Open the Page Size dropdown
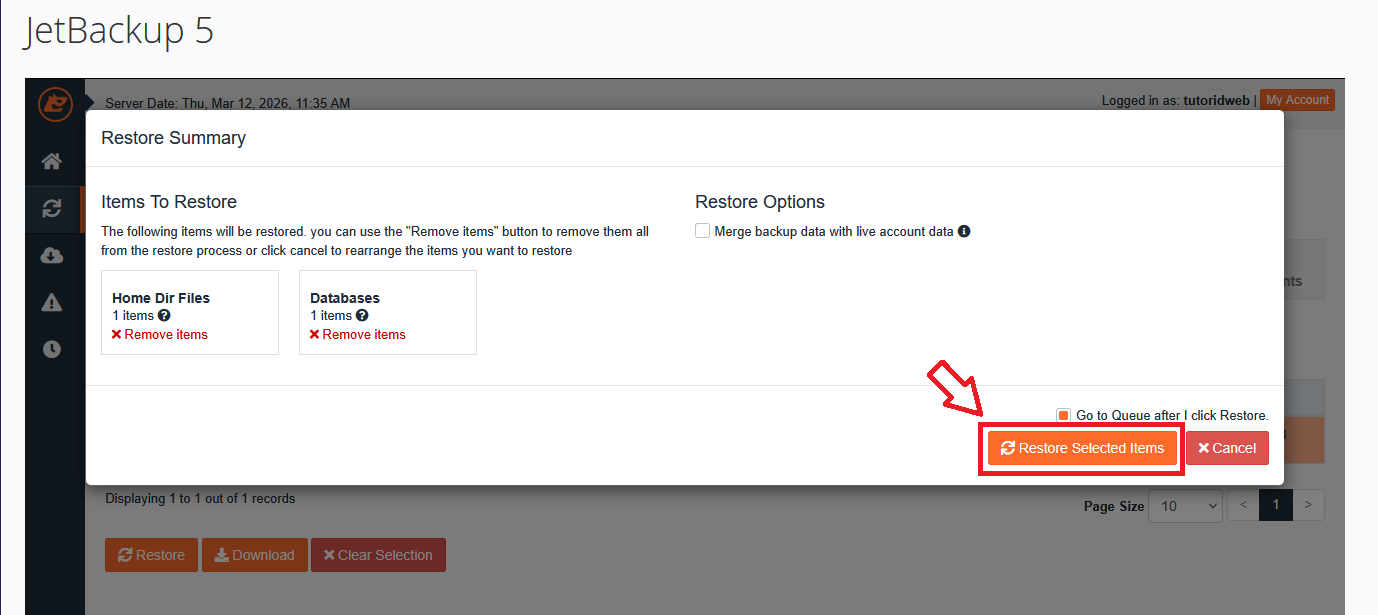This screenshot has width=1378, height=615. pyautogui.click(x=1185, y=505)
